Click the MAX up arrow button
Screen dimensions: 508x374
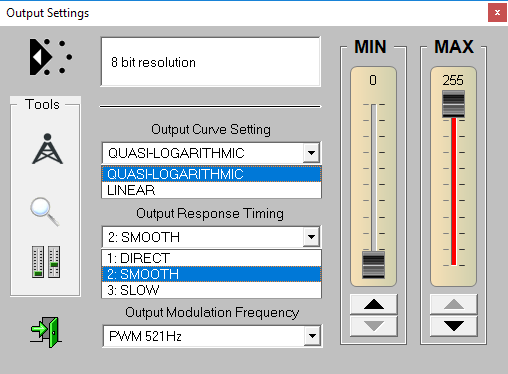pyautogui.click(x=454, y=304)
